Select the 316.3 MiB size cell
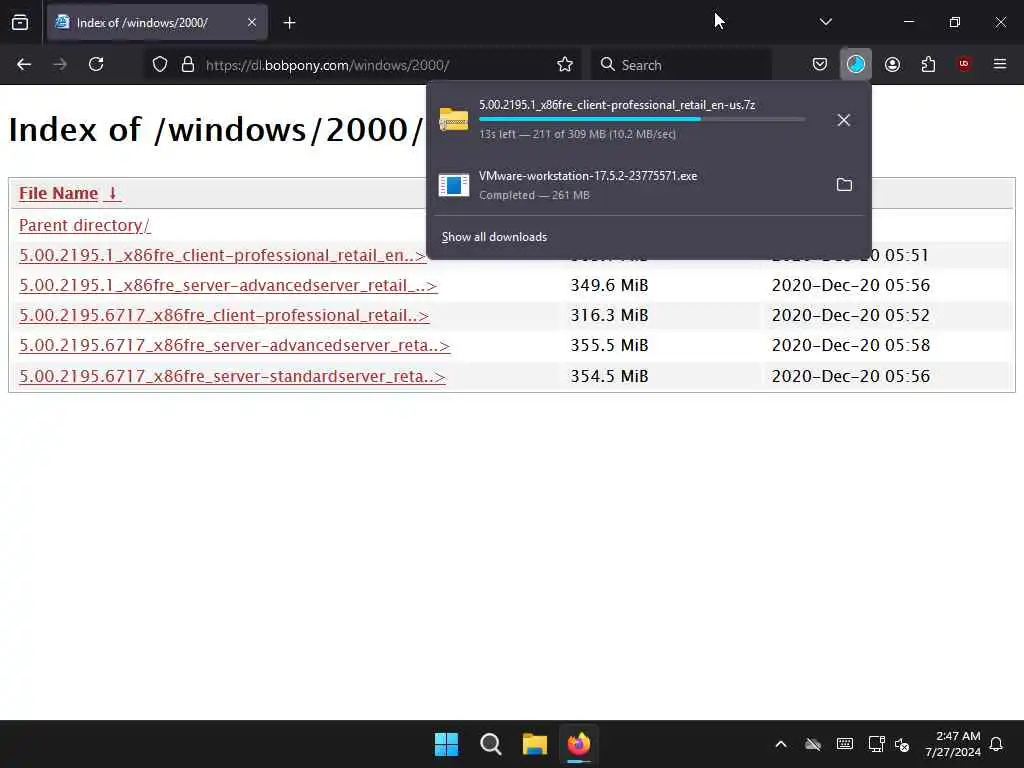The height and width of the screenshot is (768, 1024). point(609,315)
